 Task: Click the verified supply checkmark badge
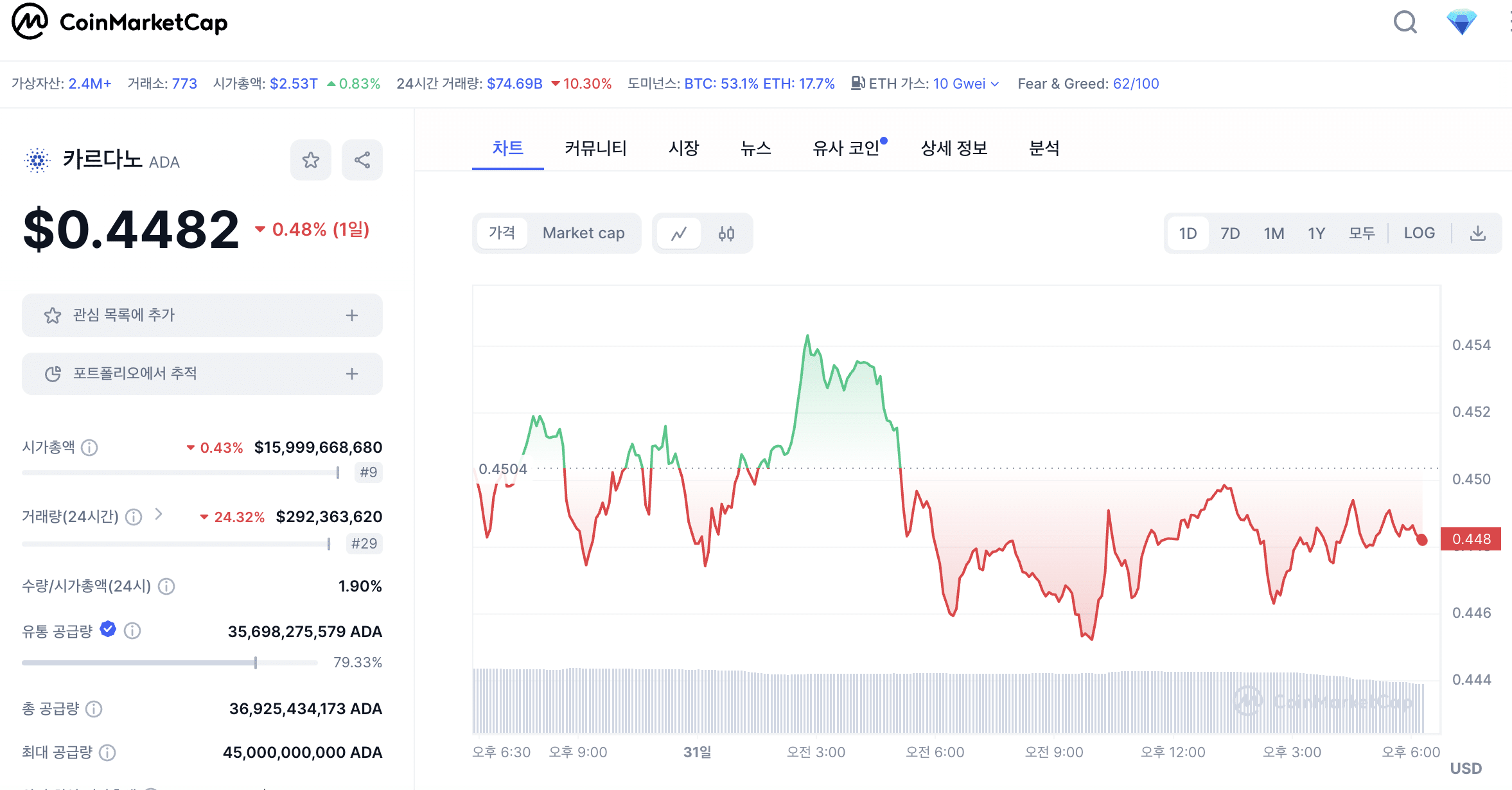click(x=108, y=629)
